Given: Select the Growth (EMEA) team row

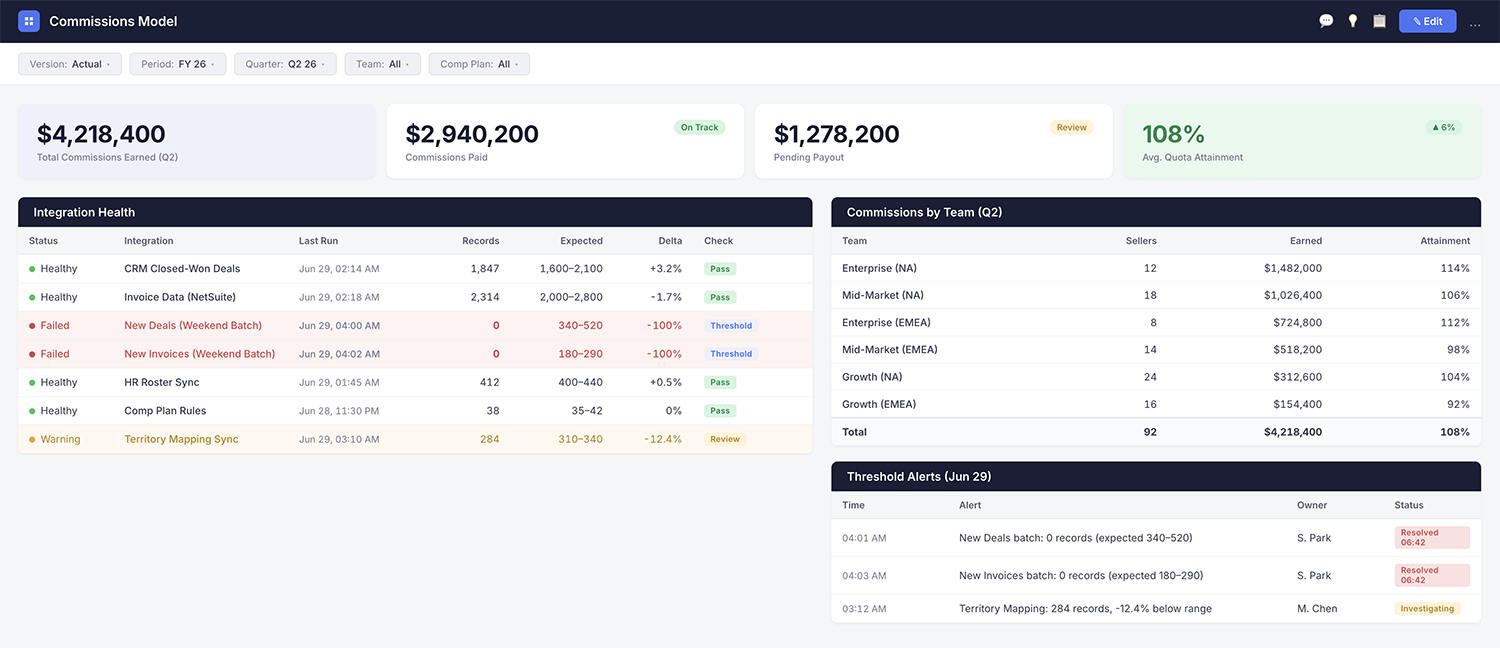Looking at the screenshot, I should pos(1156,404).
